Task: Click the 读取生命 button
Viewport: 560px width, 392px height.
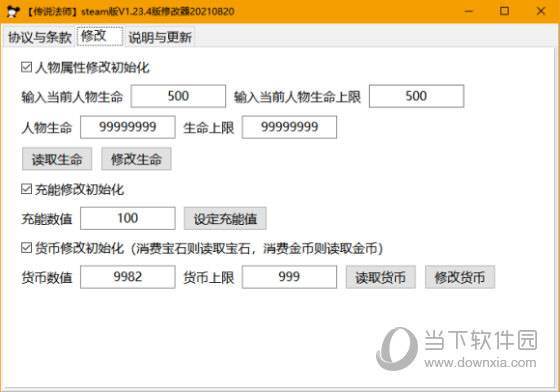Action: pyautogui.click(x=57, y=159)
